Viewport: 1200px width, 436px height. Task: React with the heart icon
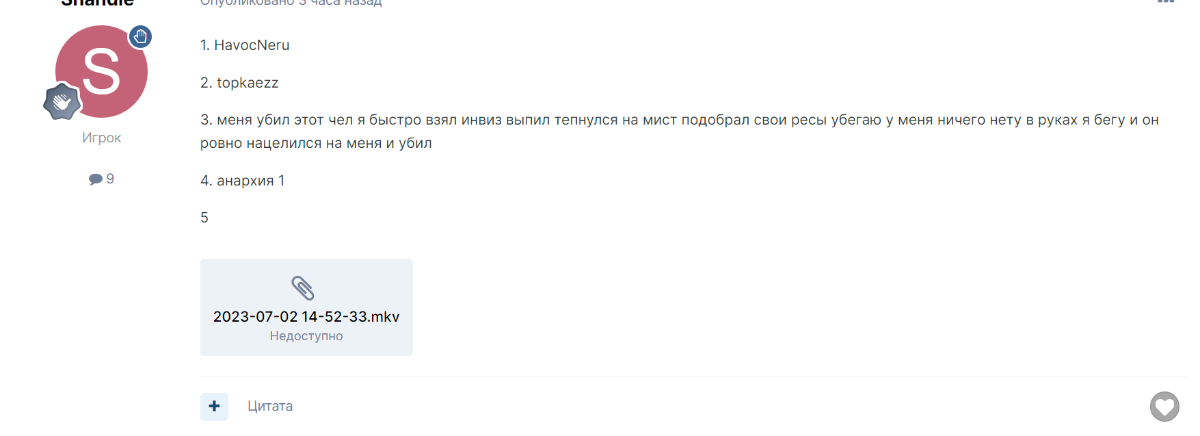click(x=1164, y=406)
